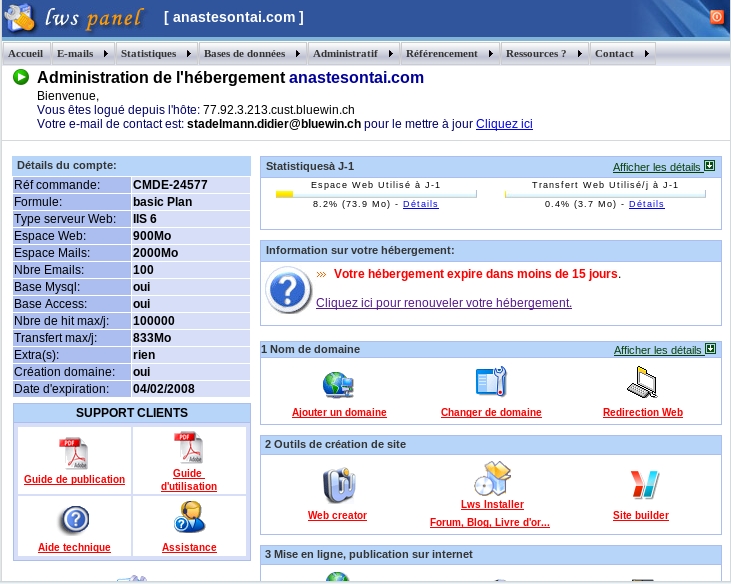
Task: Click arrow next to Contact menu
Action: [x=647, y=54]
